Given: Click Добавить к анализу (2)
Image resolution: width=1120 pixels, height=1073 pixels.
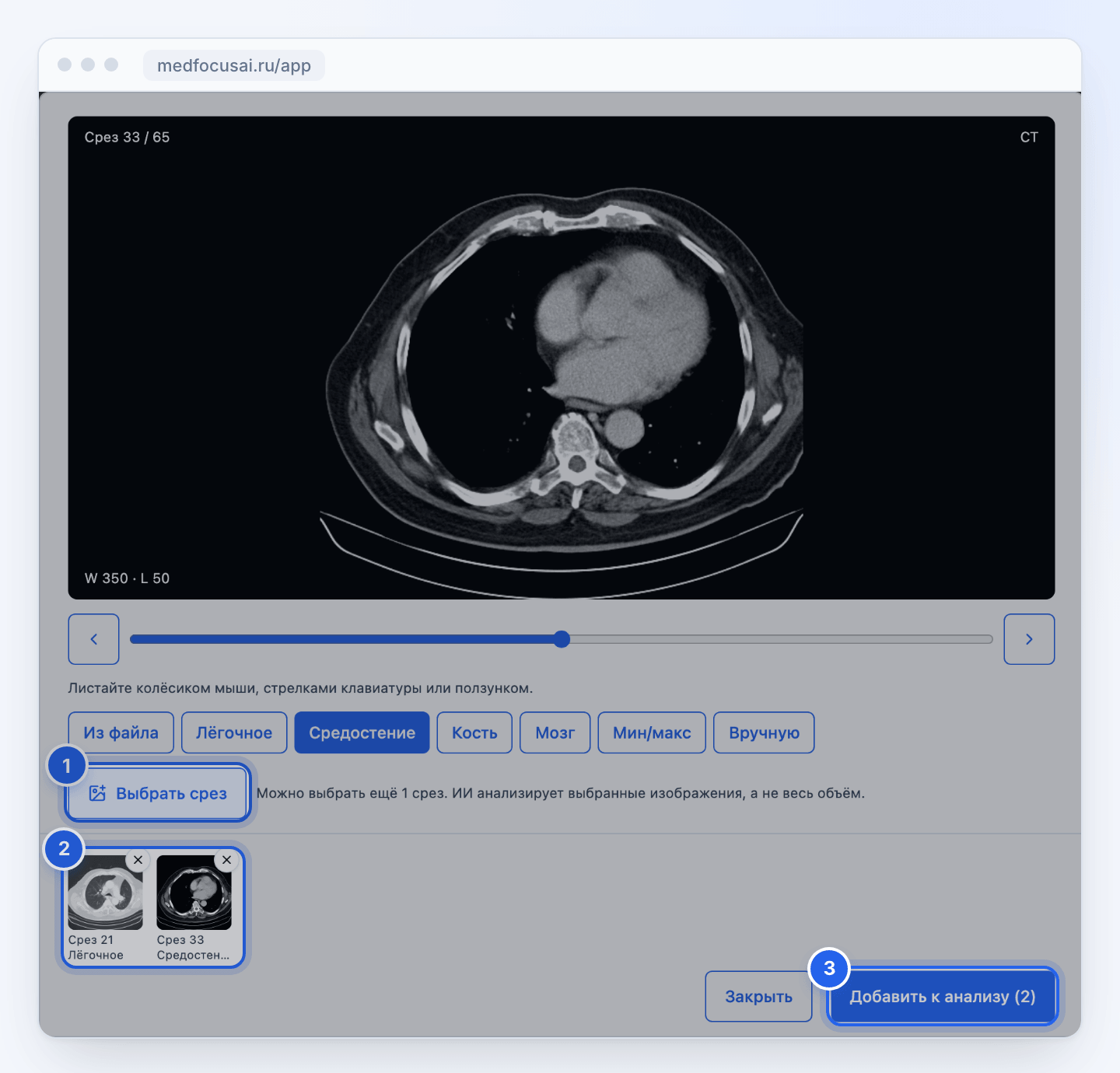Looking at the screenshot, I should (x=942, y=997).
